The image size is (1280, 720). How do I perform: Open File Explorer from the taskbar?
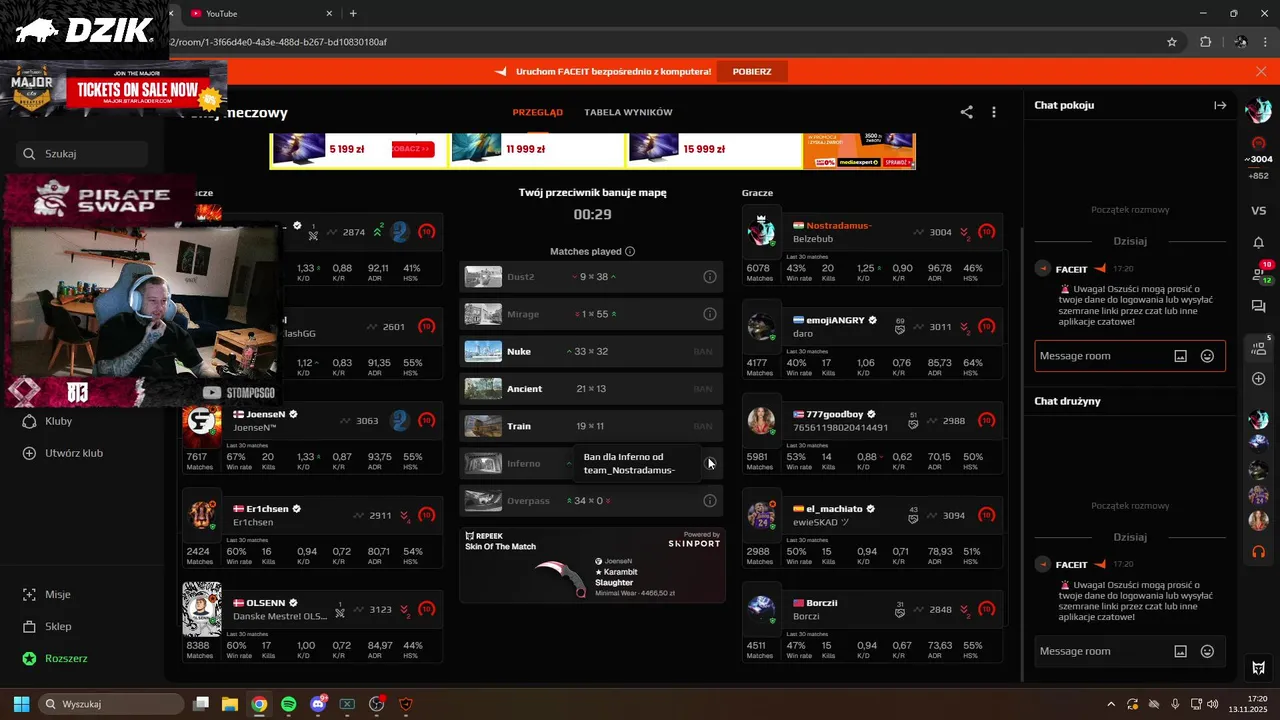click(x=229, y=704)
